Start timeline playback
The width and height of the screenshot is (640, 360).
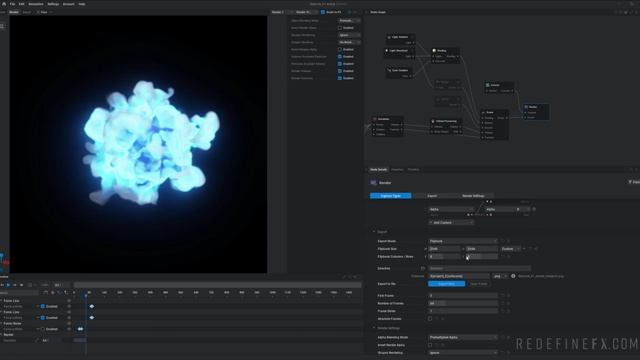(x=8, y=285)
